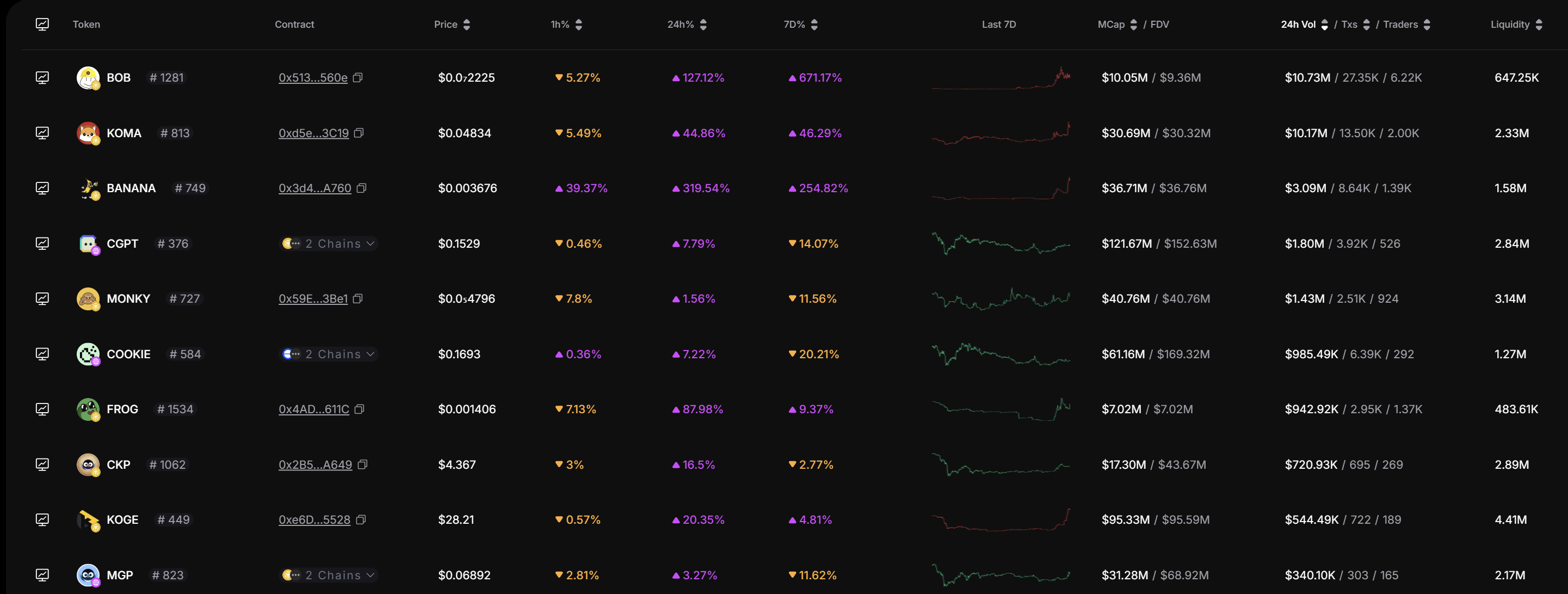Click the rank badge # 749 next to BANANA
Viewport: 1568px width, 594px height.
pyautogui.click(x=189, y=188)
